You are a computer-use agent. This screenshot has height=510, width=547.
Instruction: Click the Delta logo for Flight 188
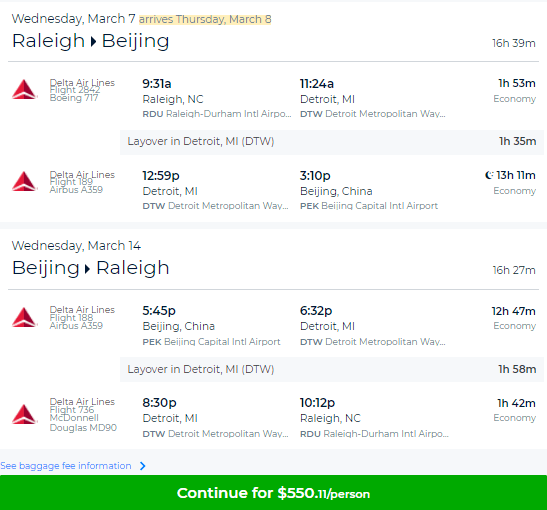click(24, 317)
